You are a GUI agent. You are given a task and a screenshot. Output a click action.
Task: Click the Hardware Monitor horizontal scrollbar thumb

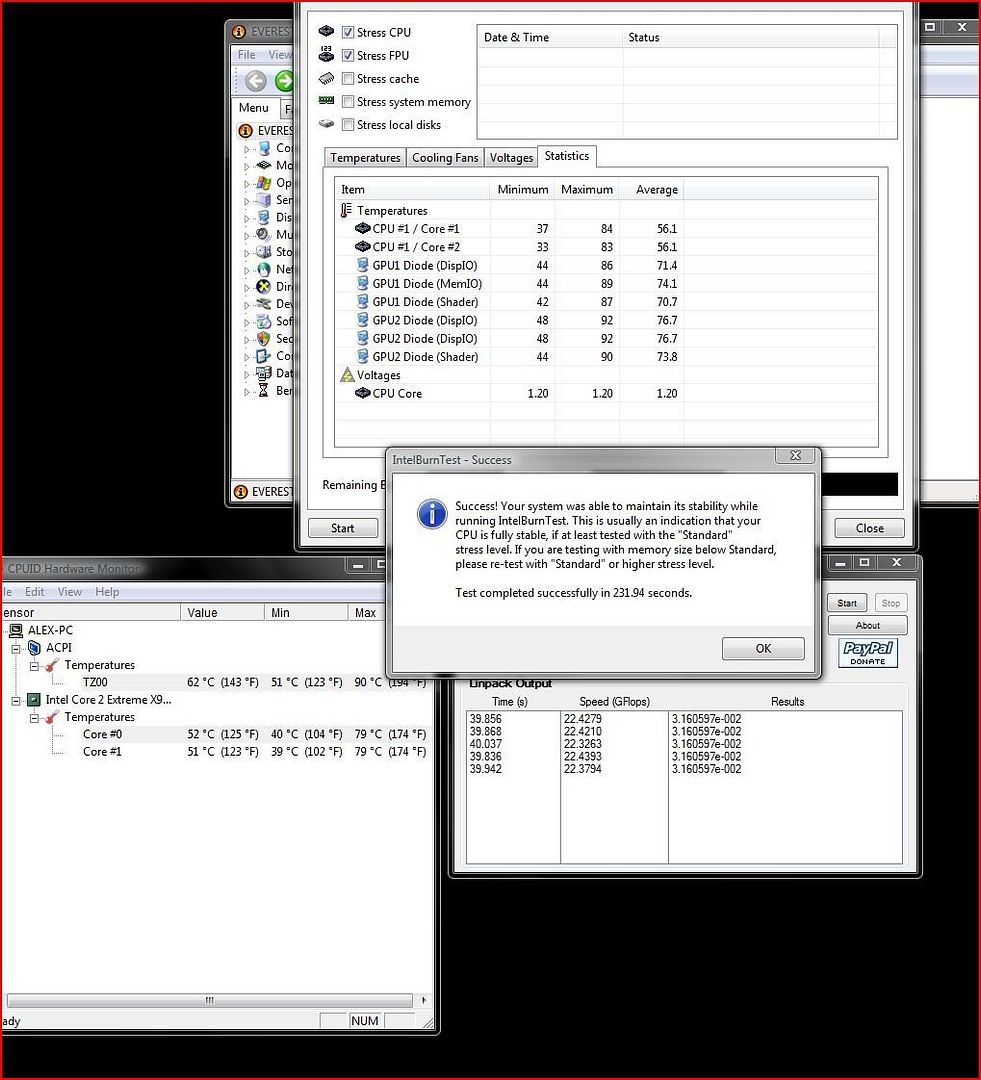tap(209, 1000)
